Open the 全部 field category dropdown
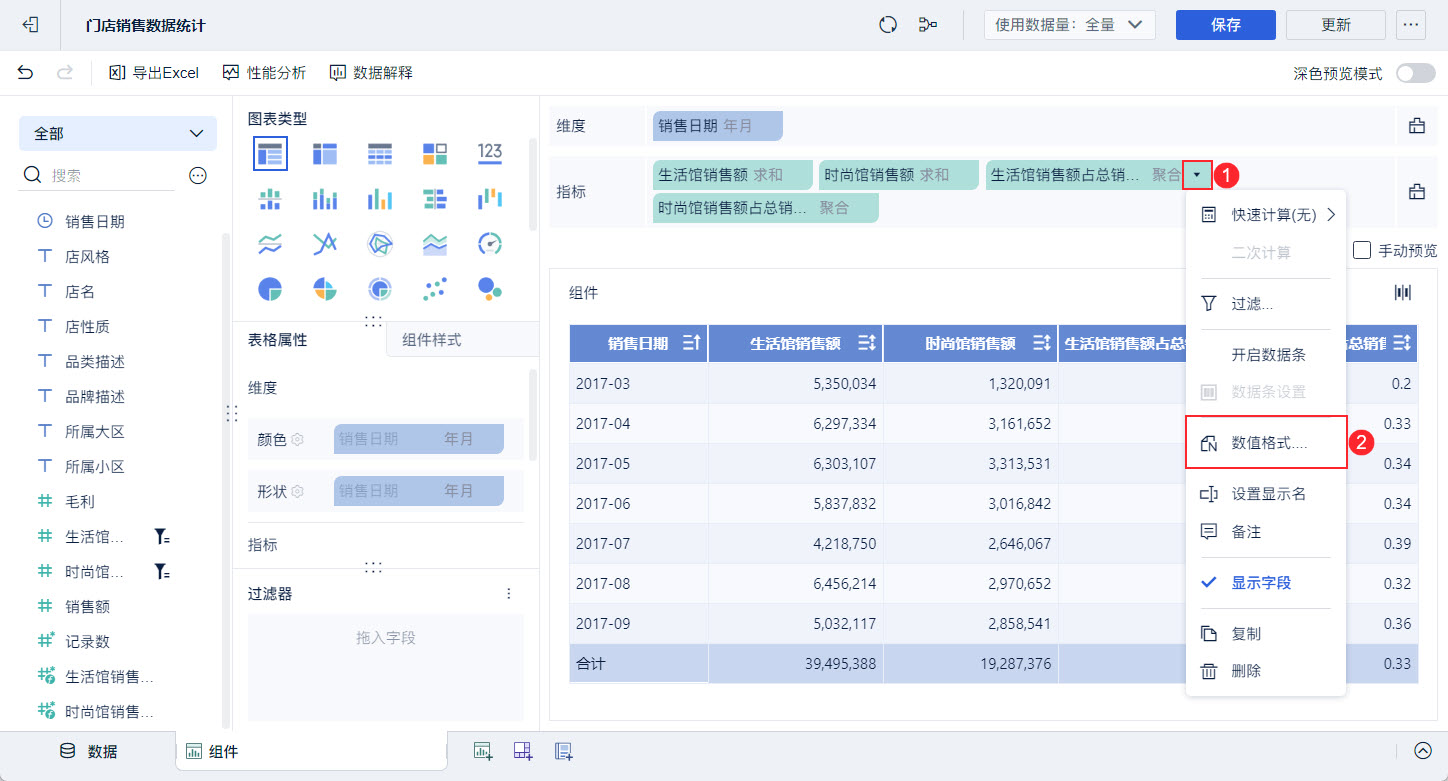Image resolution: width=1448 pixels, height=781 pixels. [x=118, y=133]
